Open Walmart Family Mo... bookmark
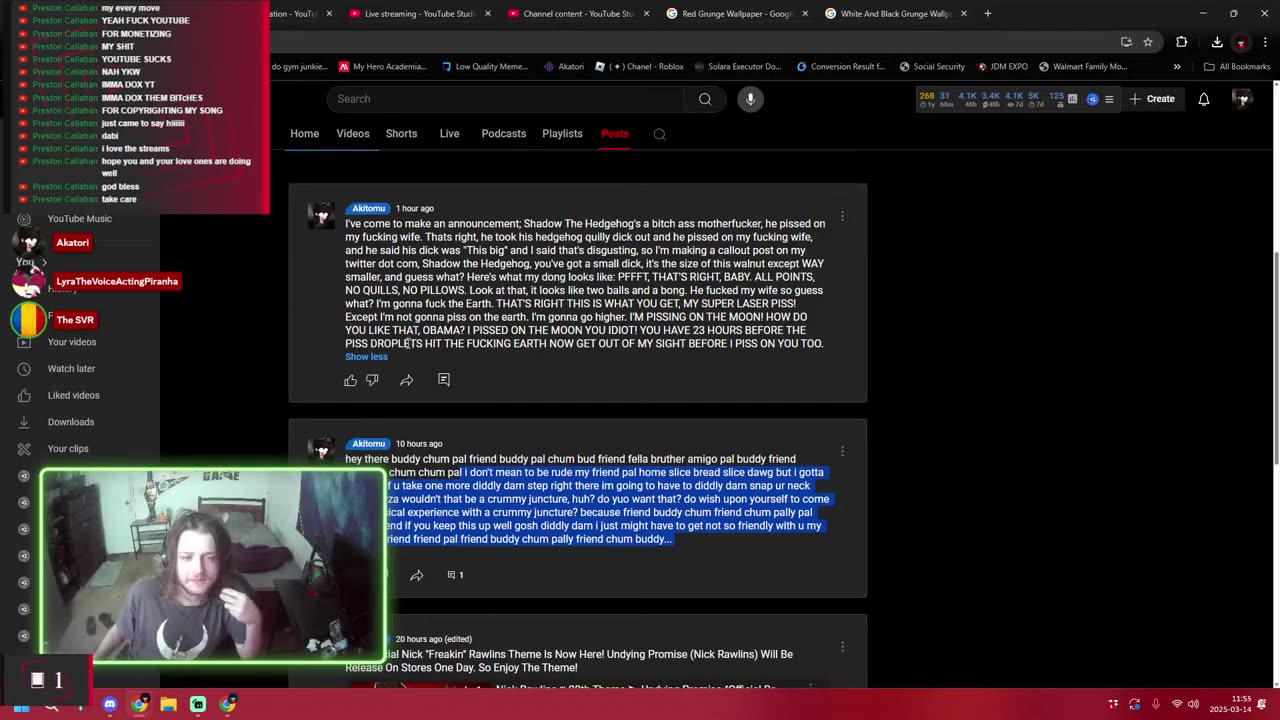The image size is (1280, 720). 1083,67
